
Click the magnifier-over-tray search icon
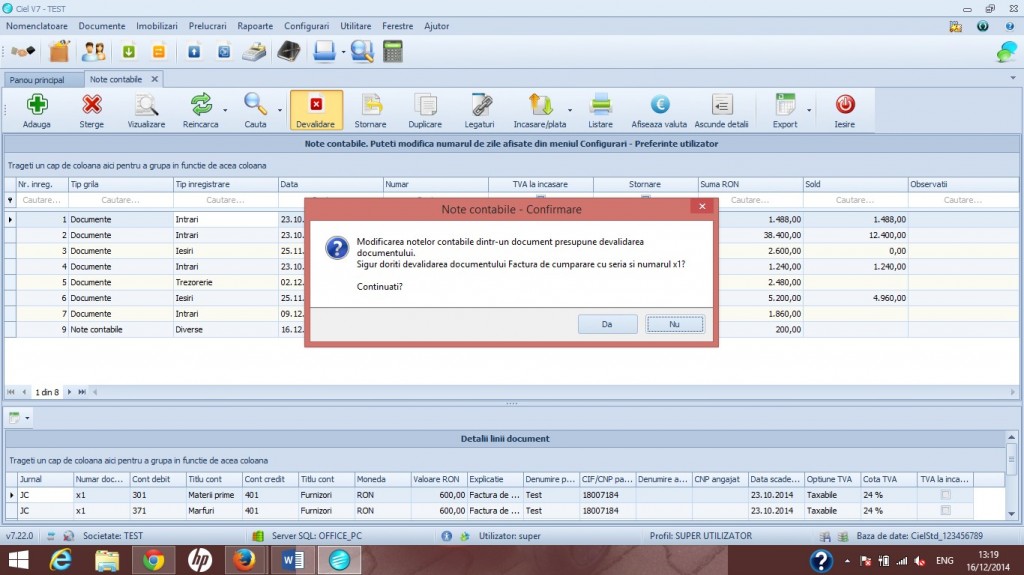click(362, 51)
